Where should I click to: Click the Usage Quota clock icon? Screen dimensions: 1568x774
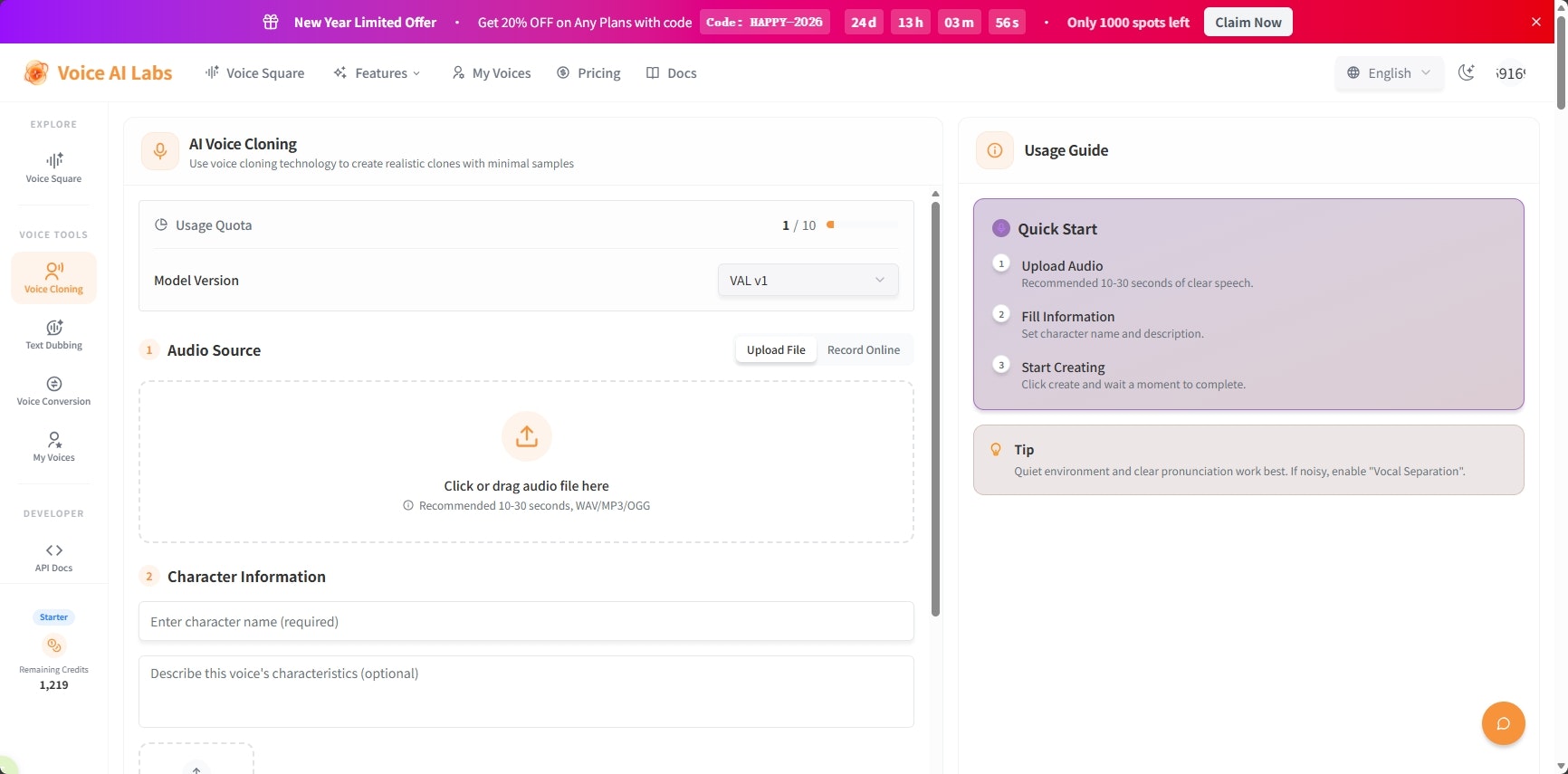(160, 225)
